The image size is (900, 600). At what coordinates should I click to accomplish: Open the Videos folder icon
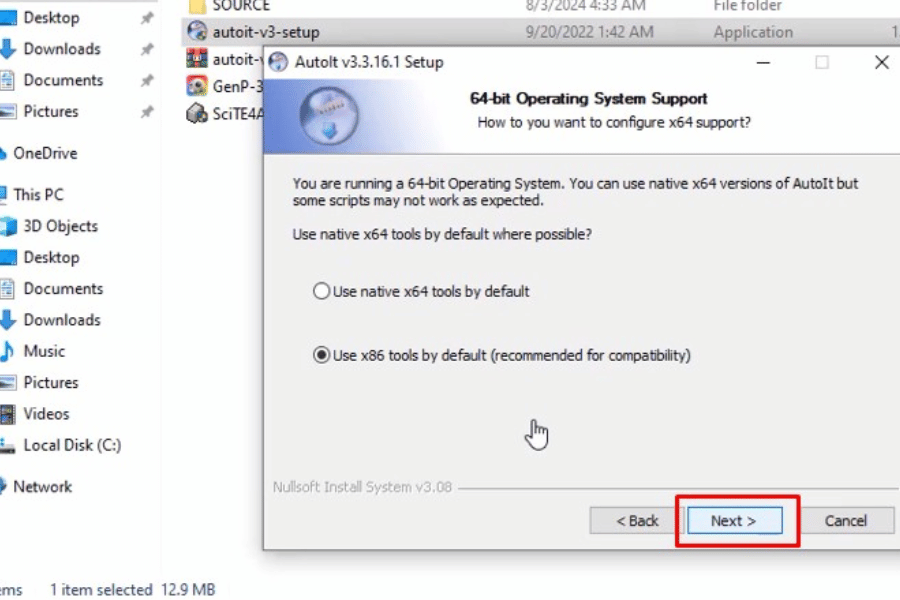coord(7,413)
